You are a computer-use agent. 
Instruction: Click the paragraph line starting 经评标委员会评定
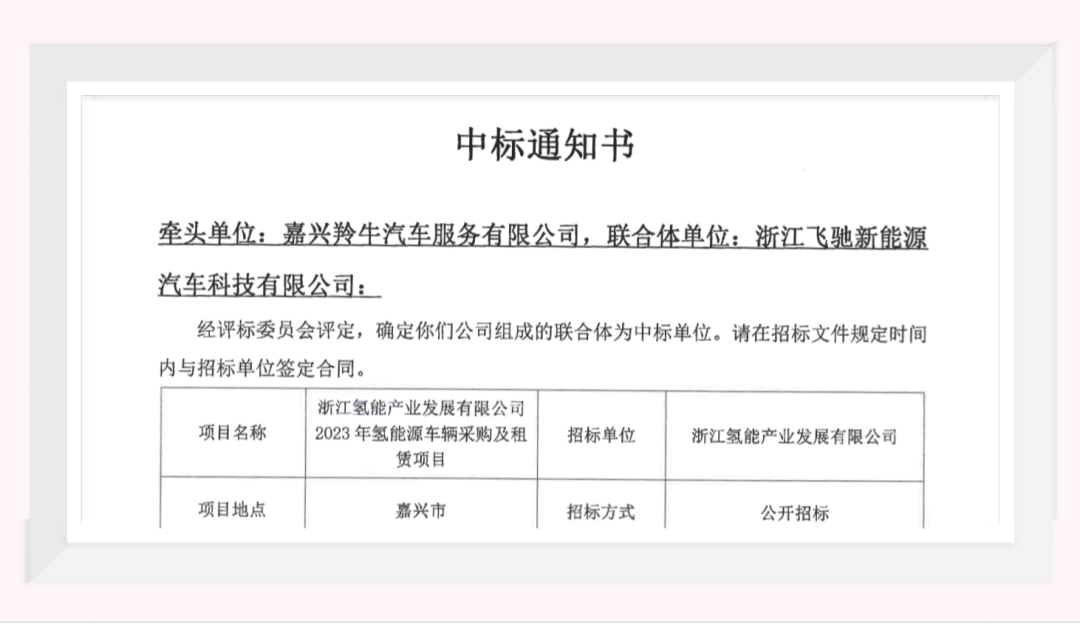point(562,333)
